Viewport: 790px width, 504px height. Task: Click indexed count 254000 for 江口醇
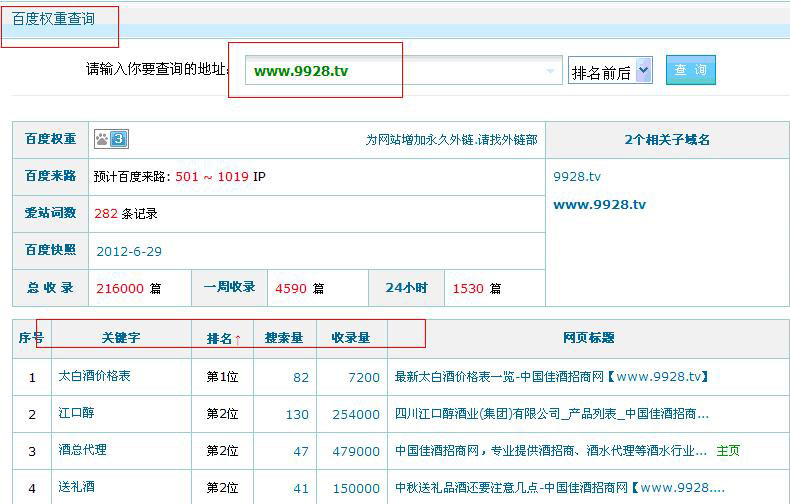[356, 415]
